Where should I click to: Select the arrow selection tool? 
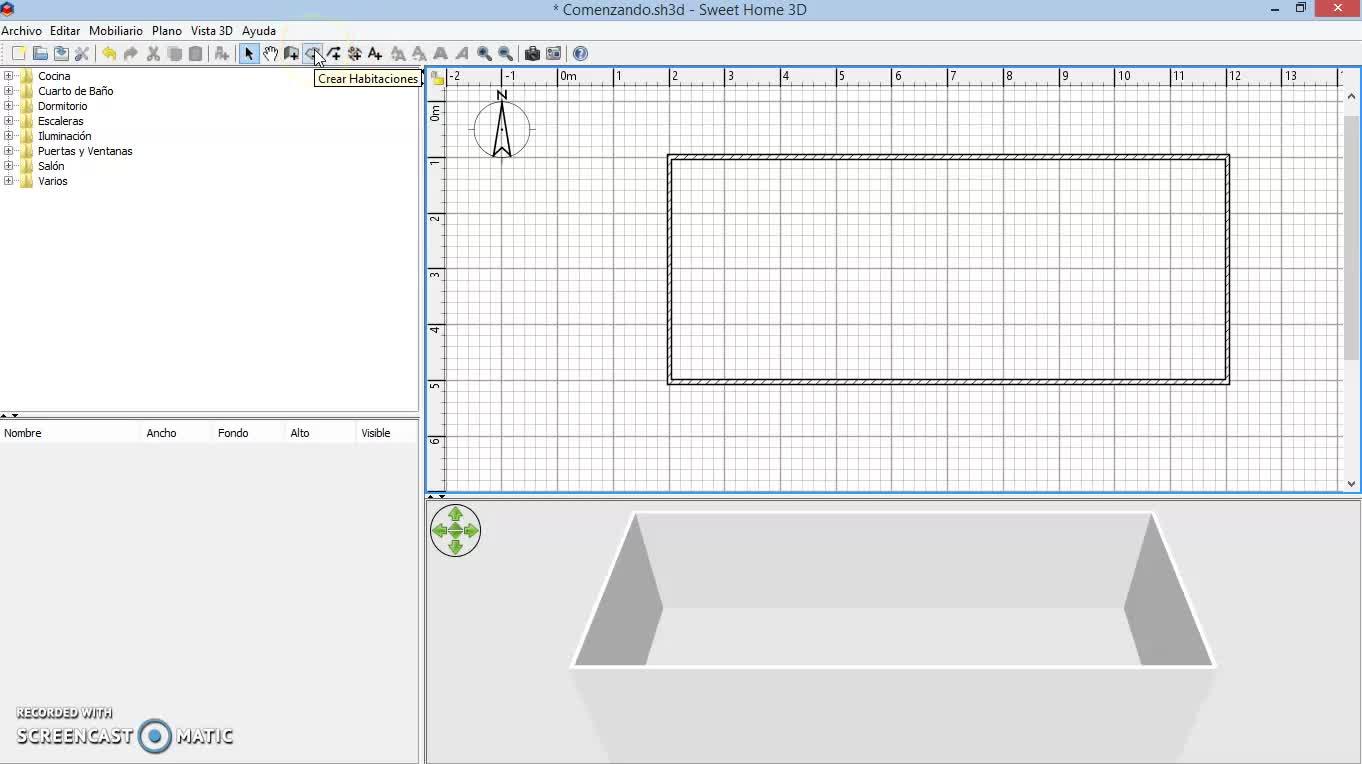[249, 54]
